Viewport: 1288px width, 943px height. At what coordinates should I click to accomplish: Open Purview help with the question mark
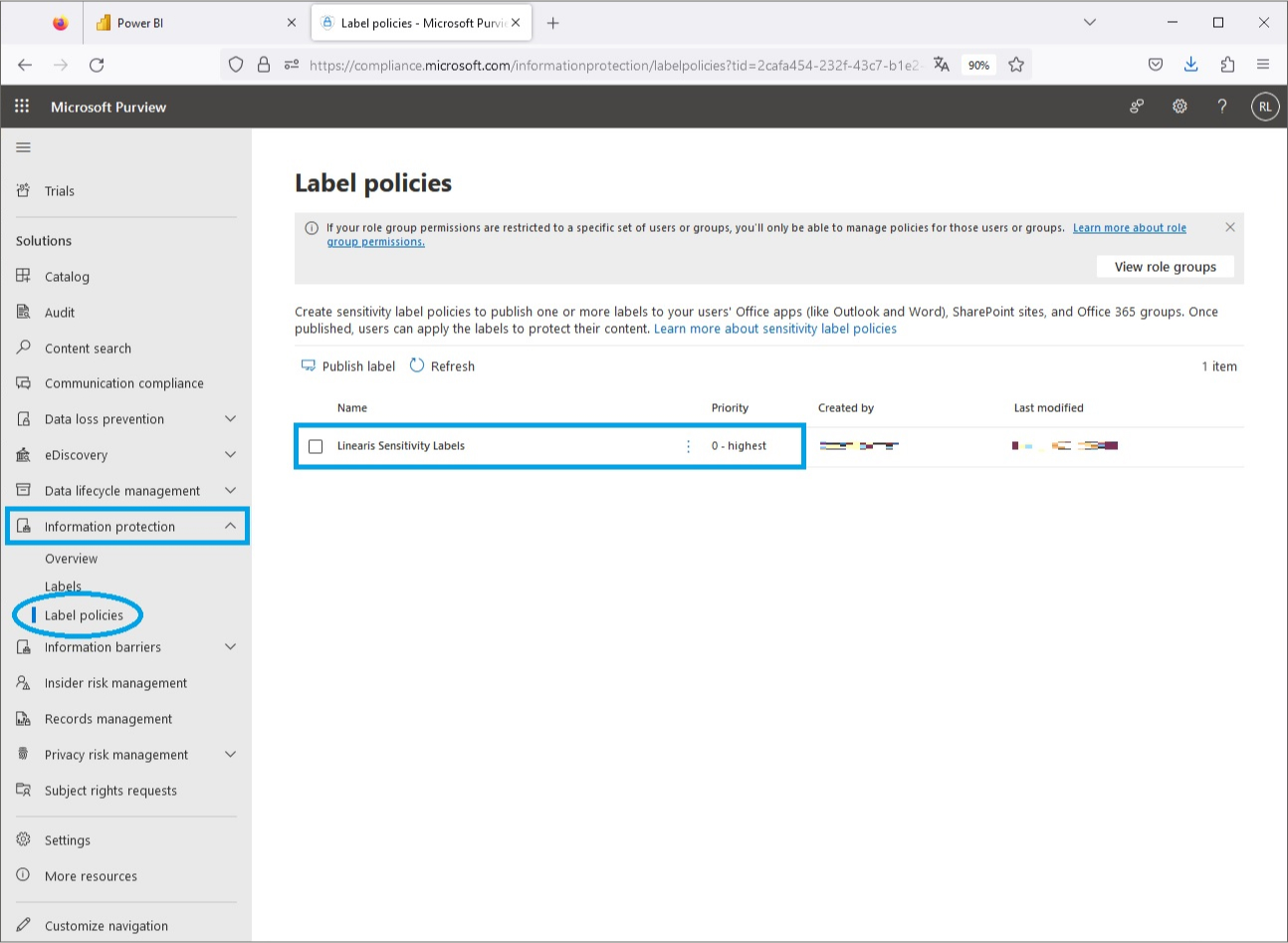1222,107
